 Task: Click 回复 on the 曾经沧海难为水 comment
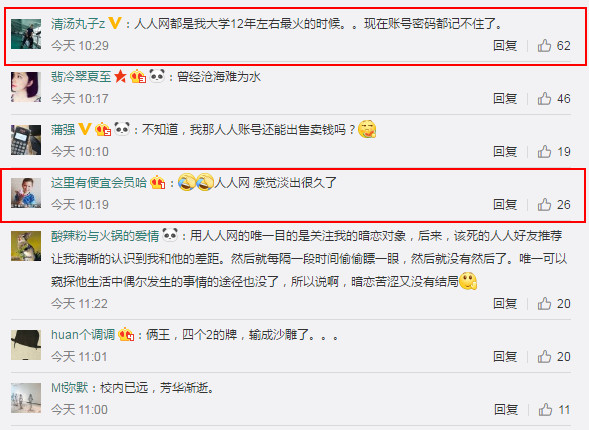tap(505, 99)
